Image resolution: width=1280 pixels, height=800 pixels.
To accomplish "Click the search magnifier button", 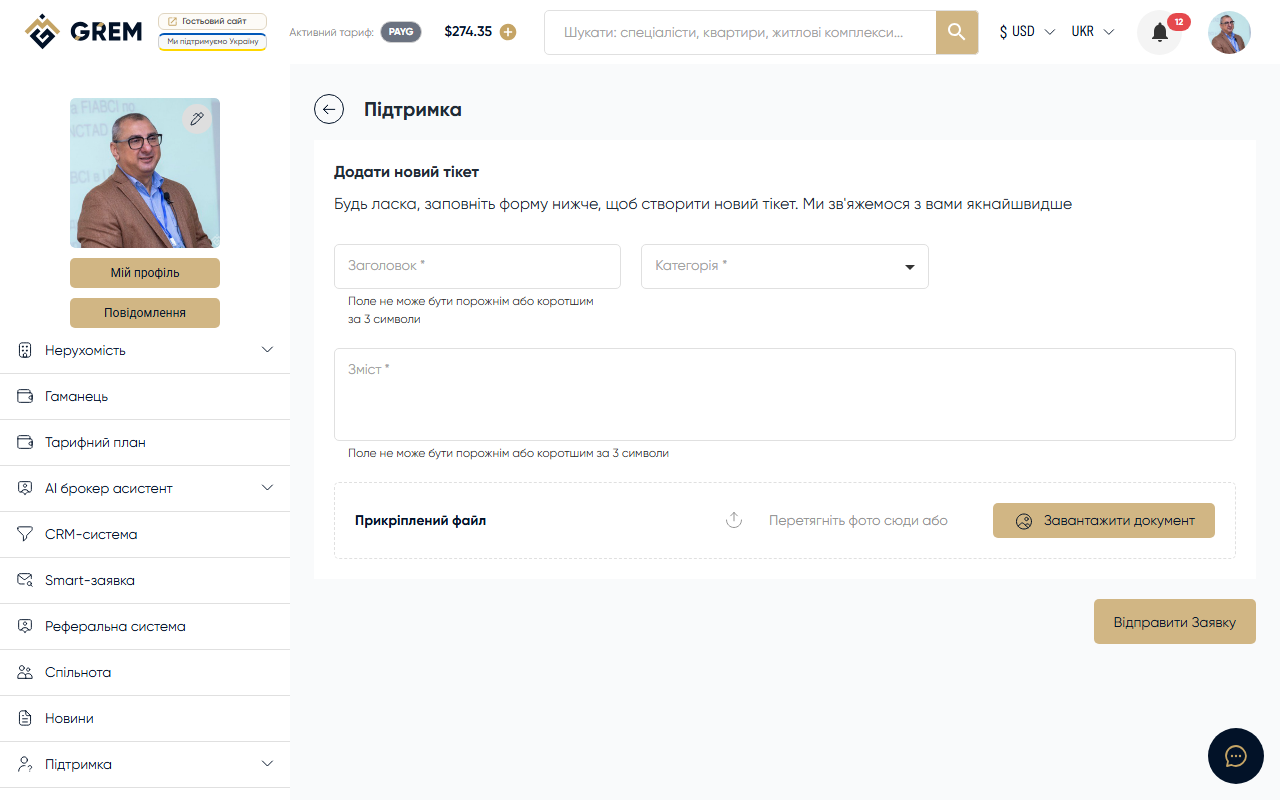I will [x=956, y=32].
